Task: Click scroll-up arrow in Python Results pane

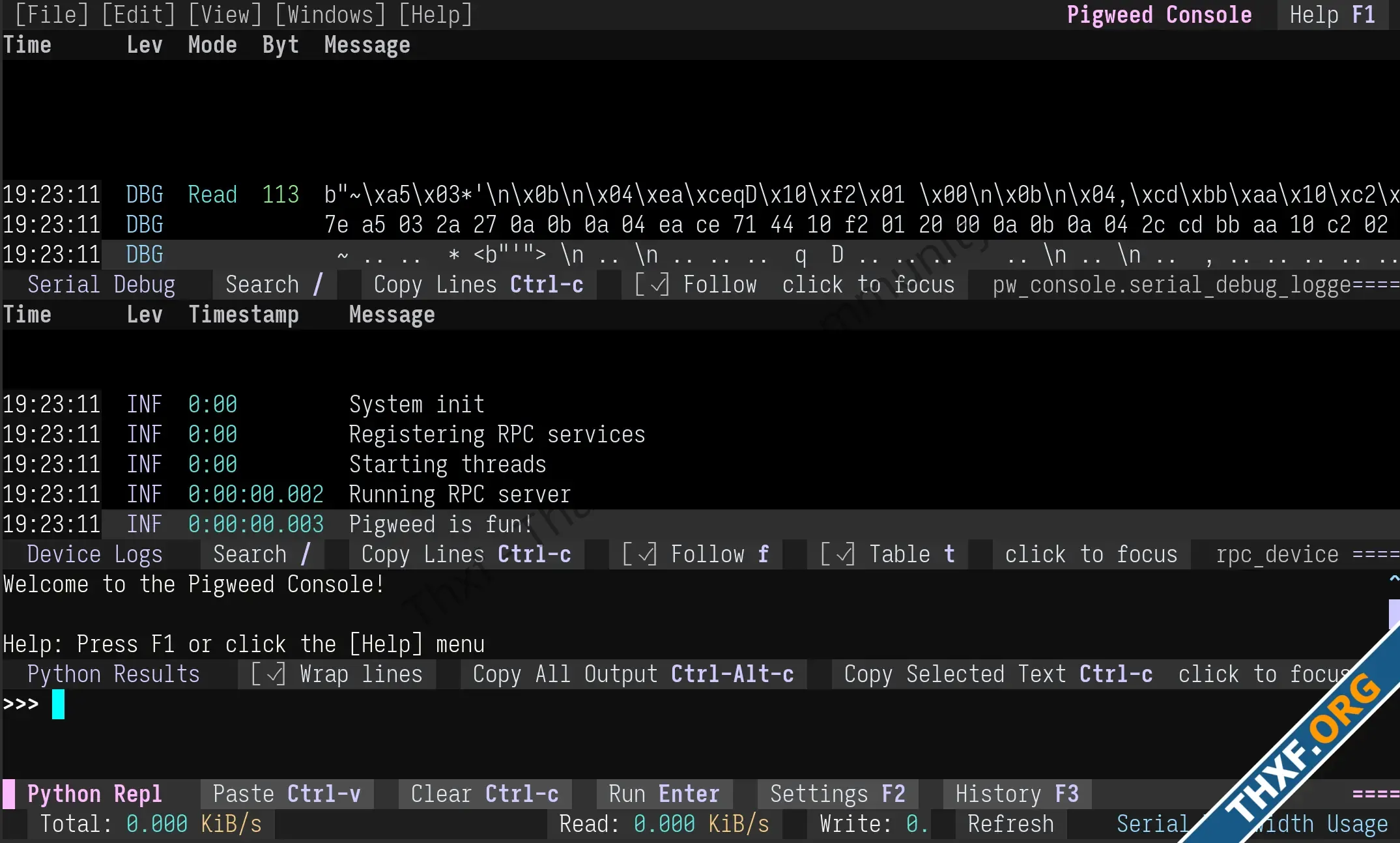Action: point(1394,579)
